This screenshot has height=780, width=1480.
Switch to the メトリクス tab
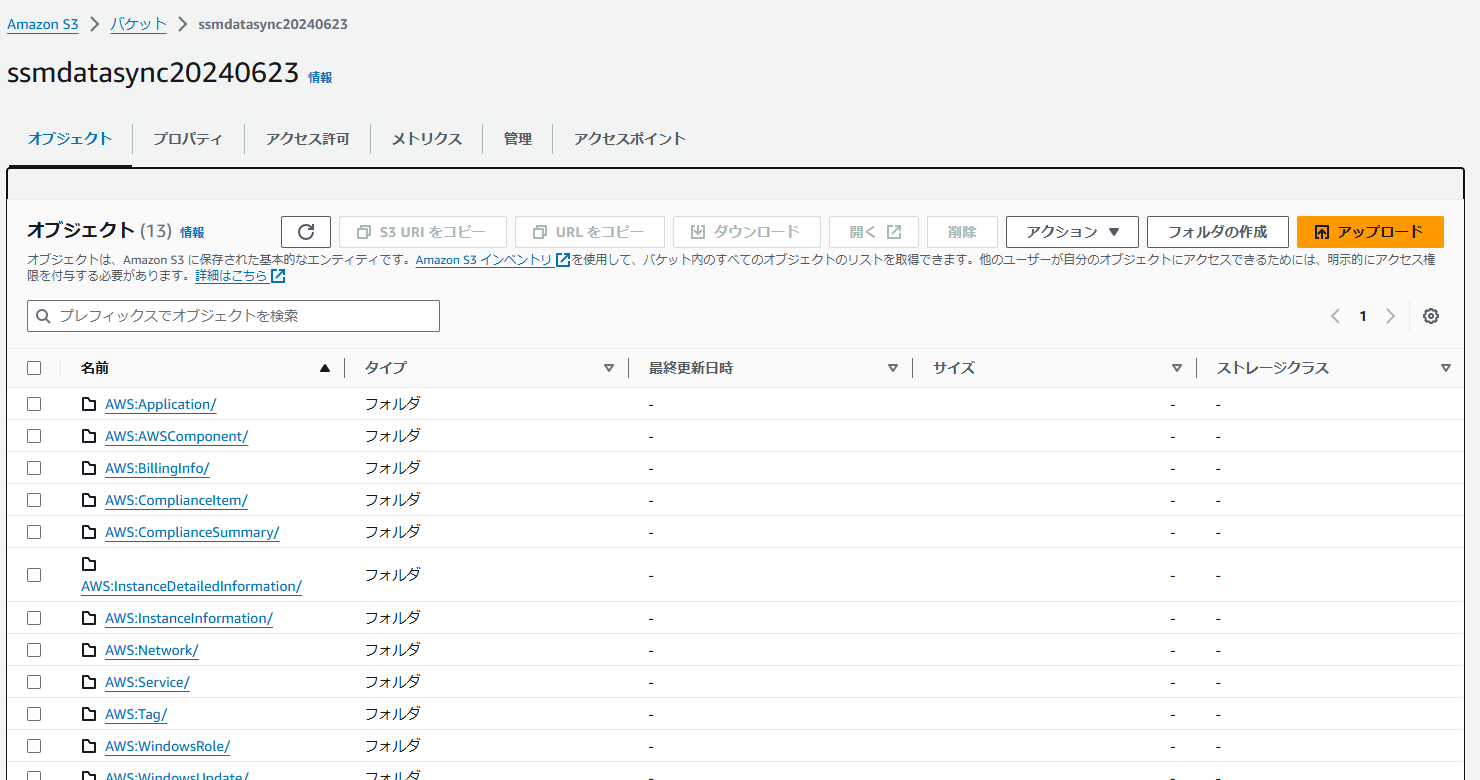(427, 139)
